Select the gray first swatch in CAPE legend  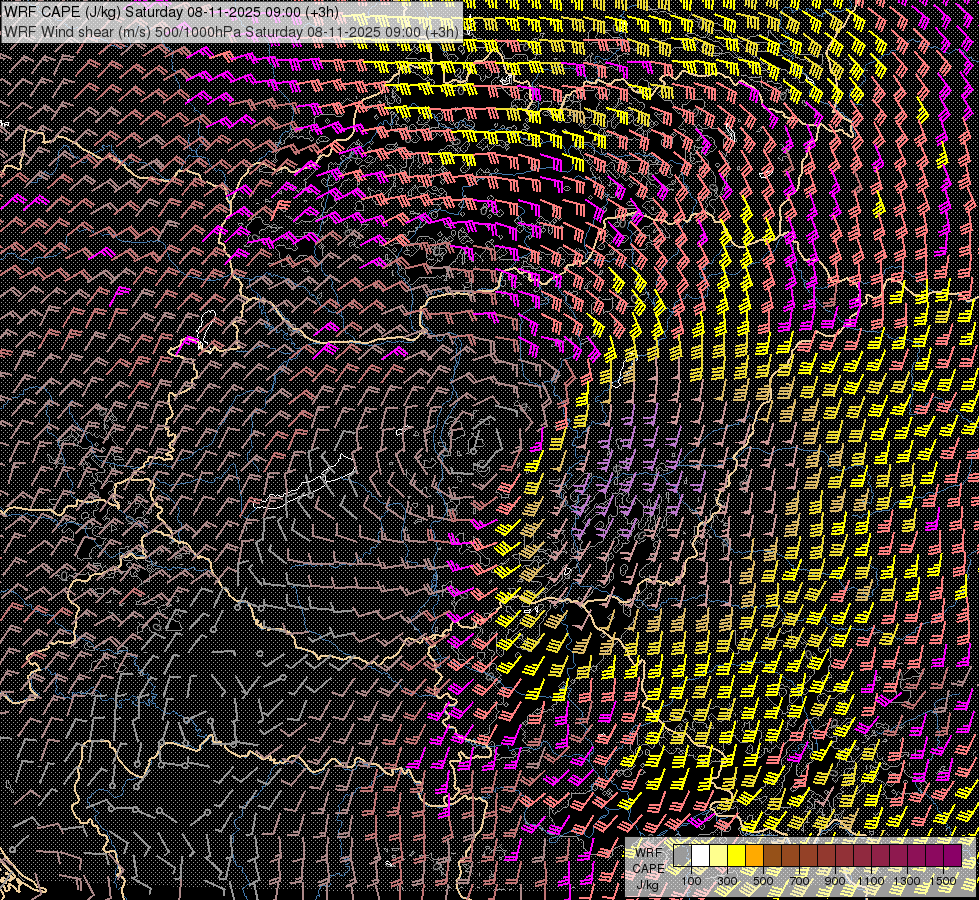point(682,855)
